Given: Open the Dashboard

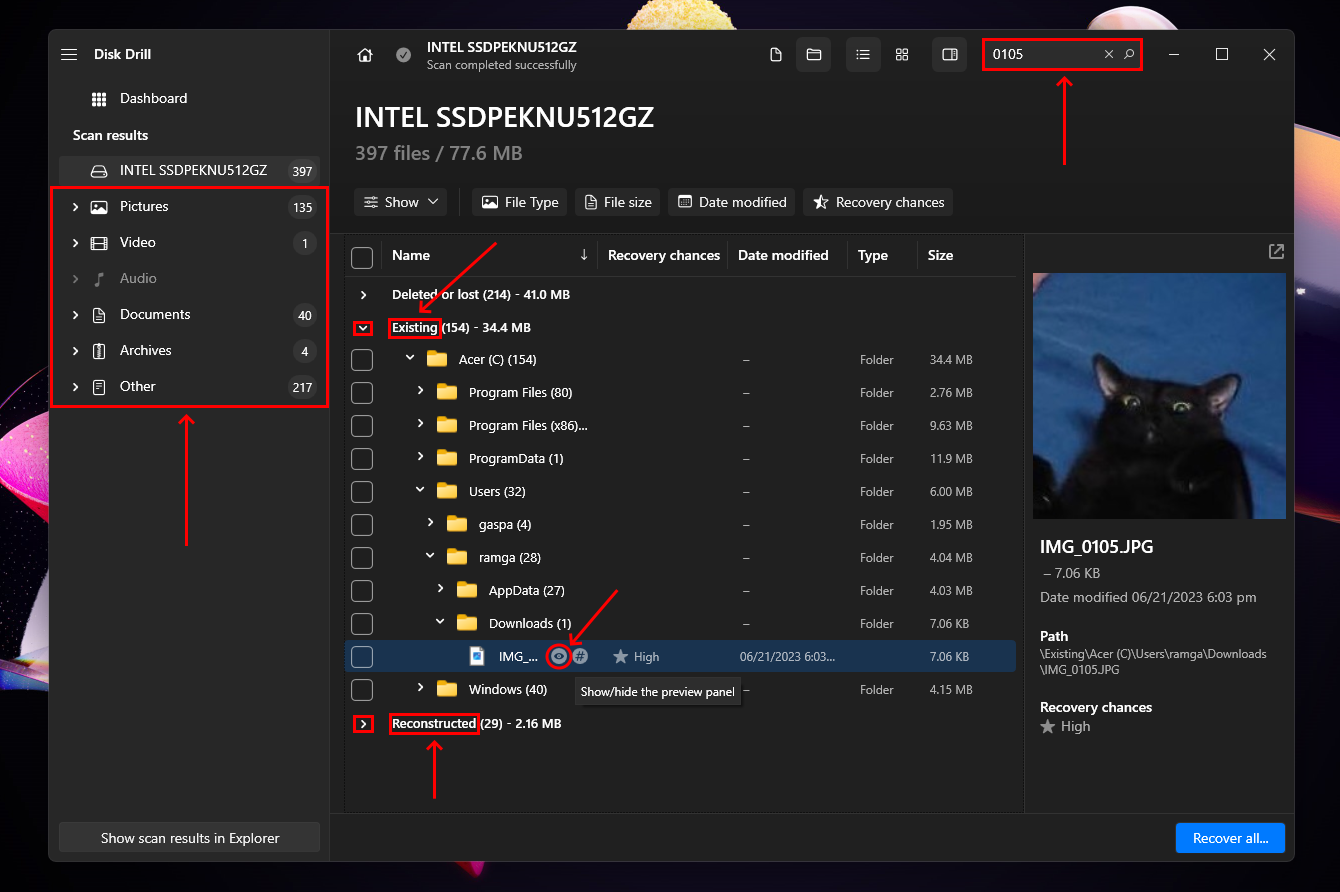Looking at the screenshot, I should pos(153,98).
